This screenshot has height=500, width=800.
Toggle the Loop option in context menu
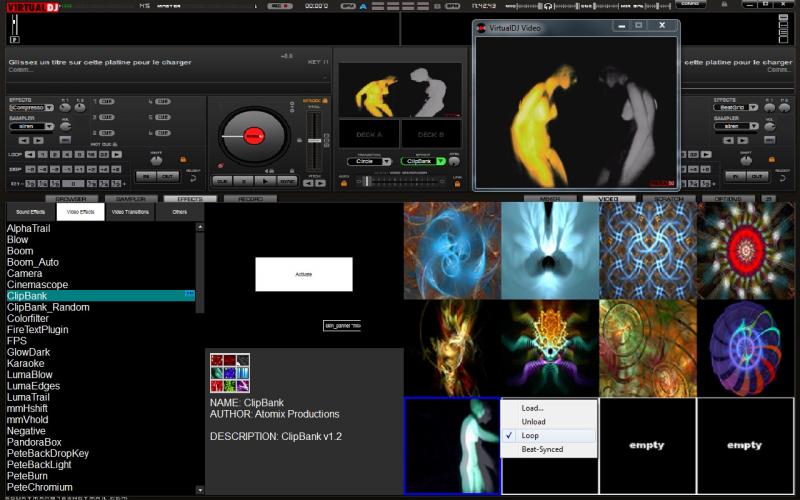pos(531,436)
